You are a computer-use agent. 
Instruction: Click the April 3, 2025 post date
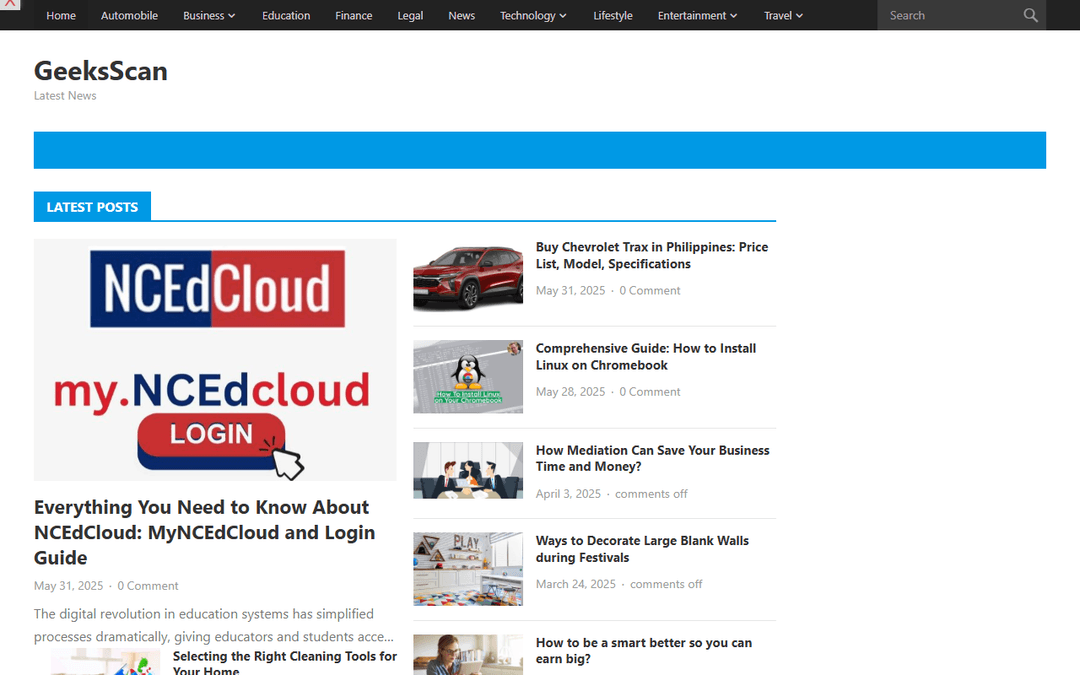point(568,493)
